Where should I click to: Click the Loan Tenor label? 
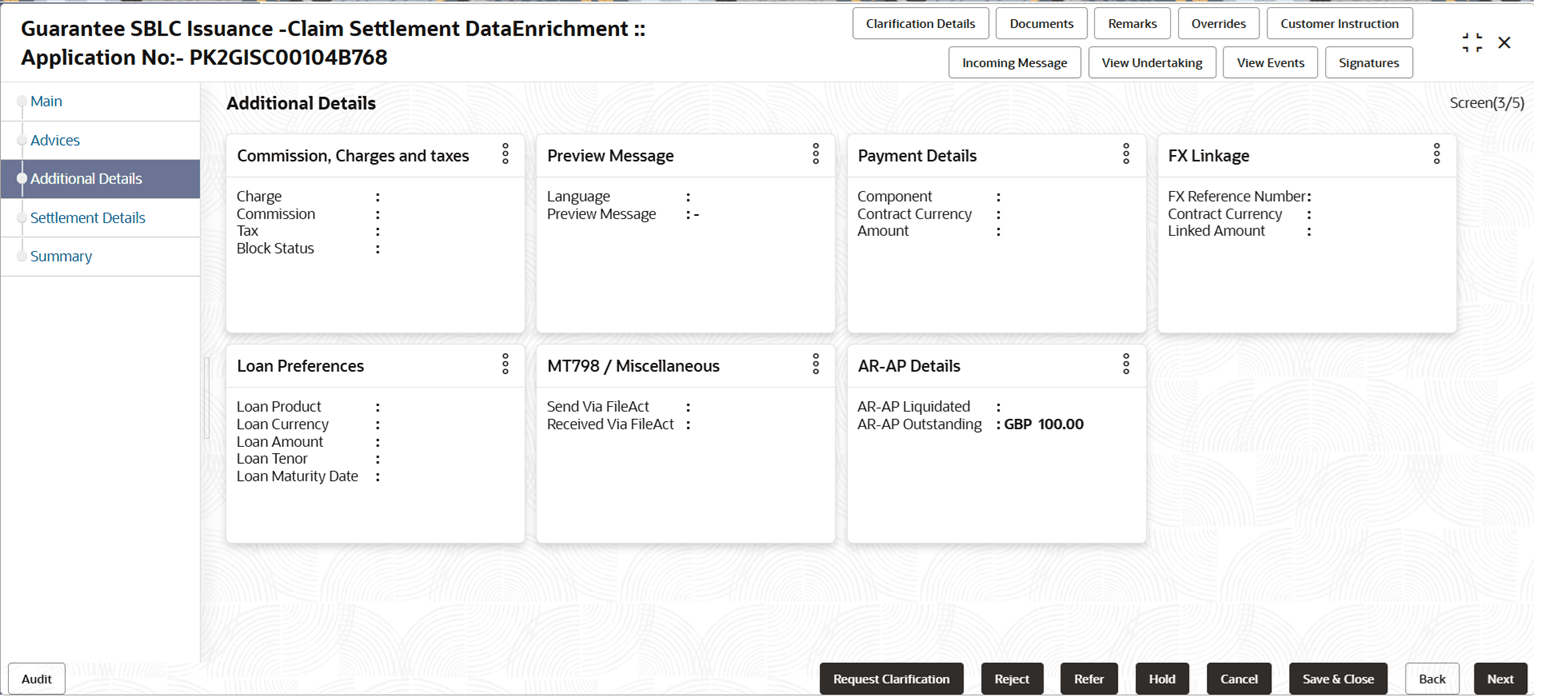272,459
